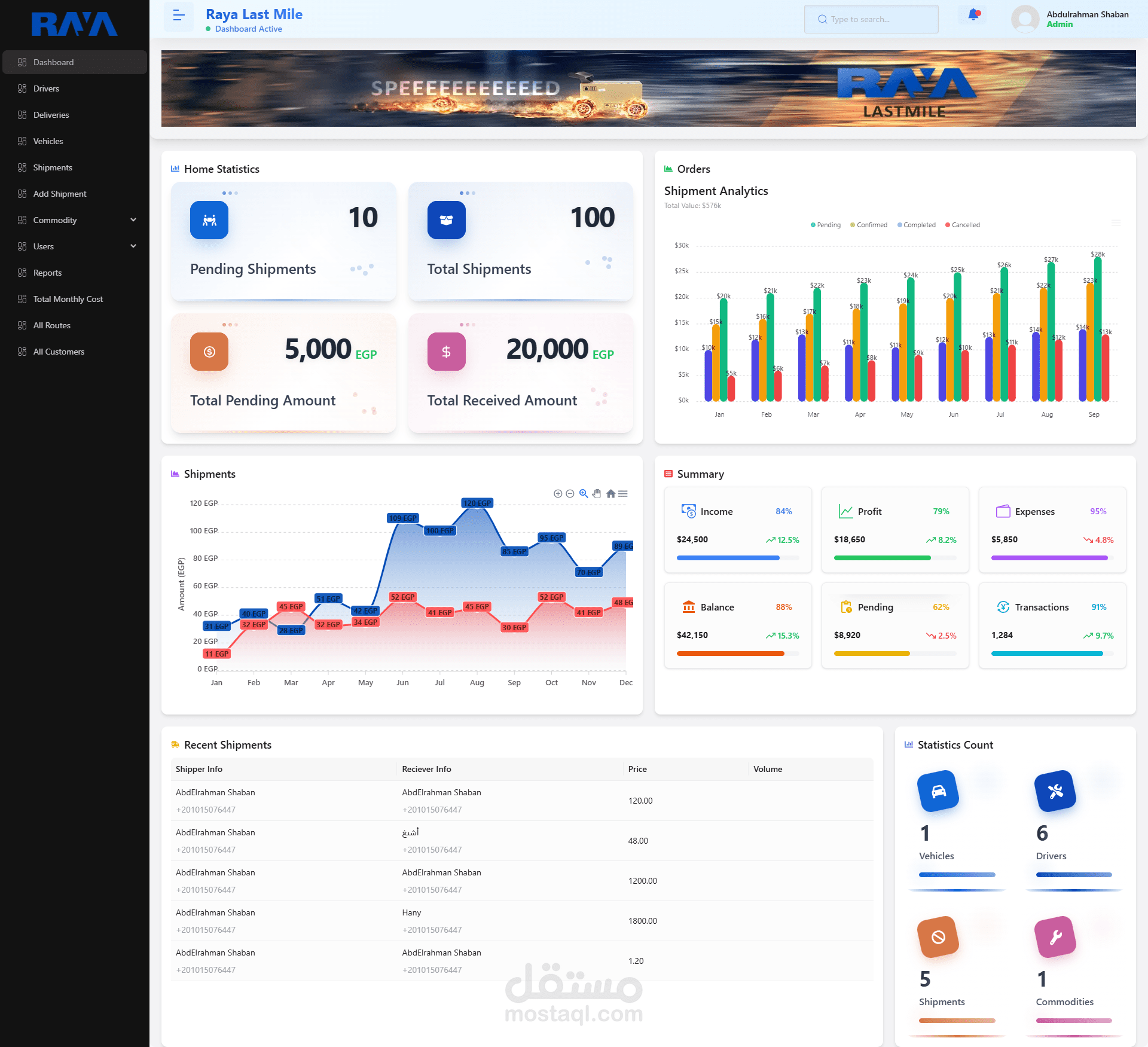Click the notification bell icon
Screen dimensions: 1148x1047
point(973,16)
